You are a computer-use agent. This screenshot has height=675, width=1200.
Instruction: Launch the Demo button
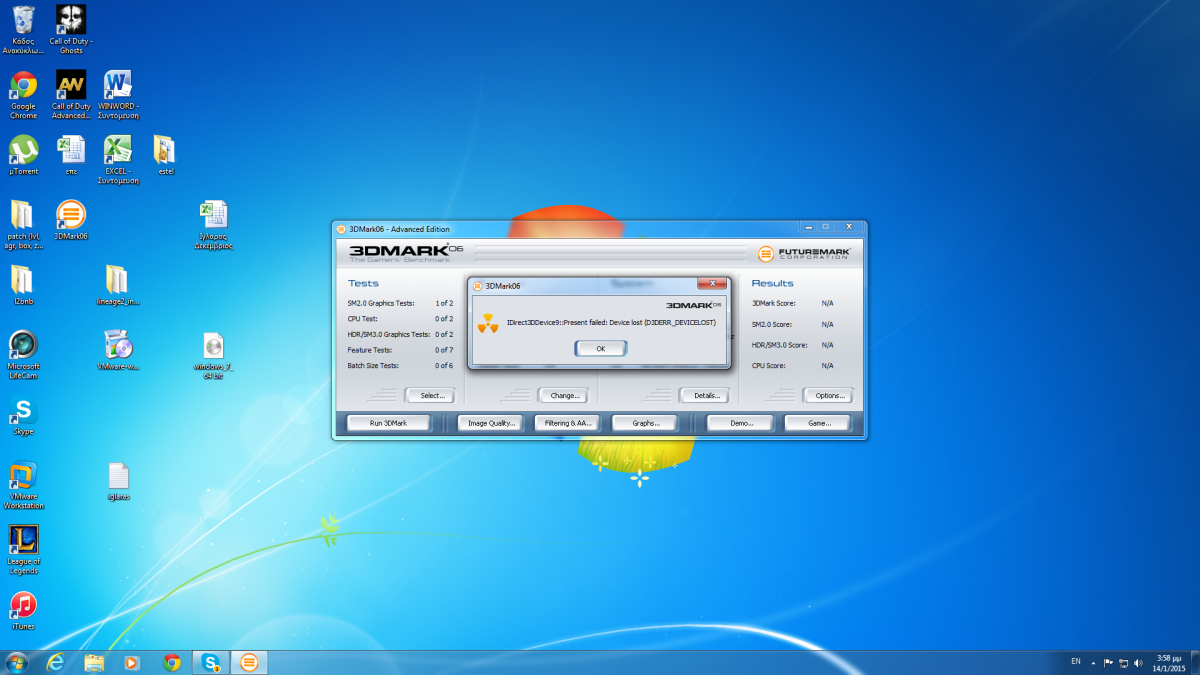coord(741,423)
